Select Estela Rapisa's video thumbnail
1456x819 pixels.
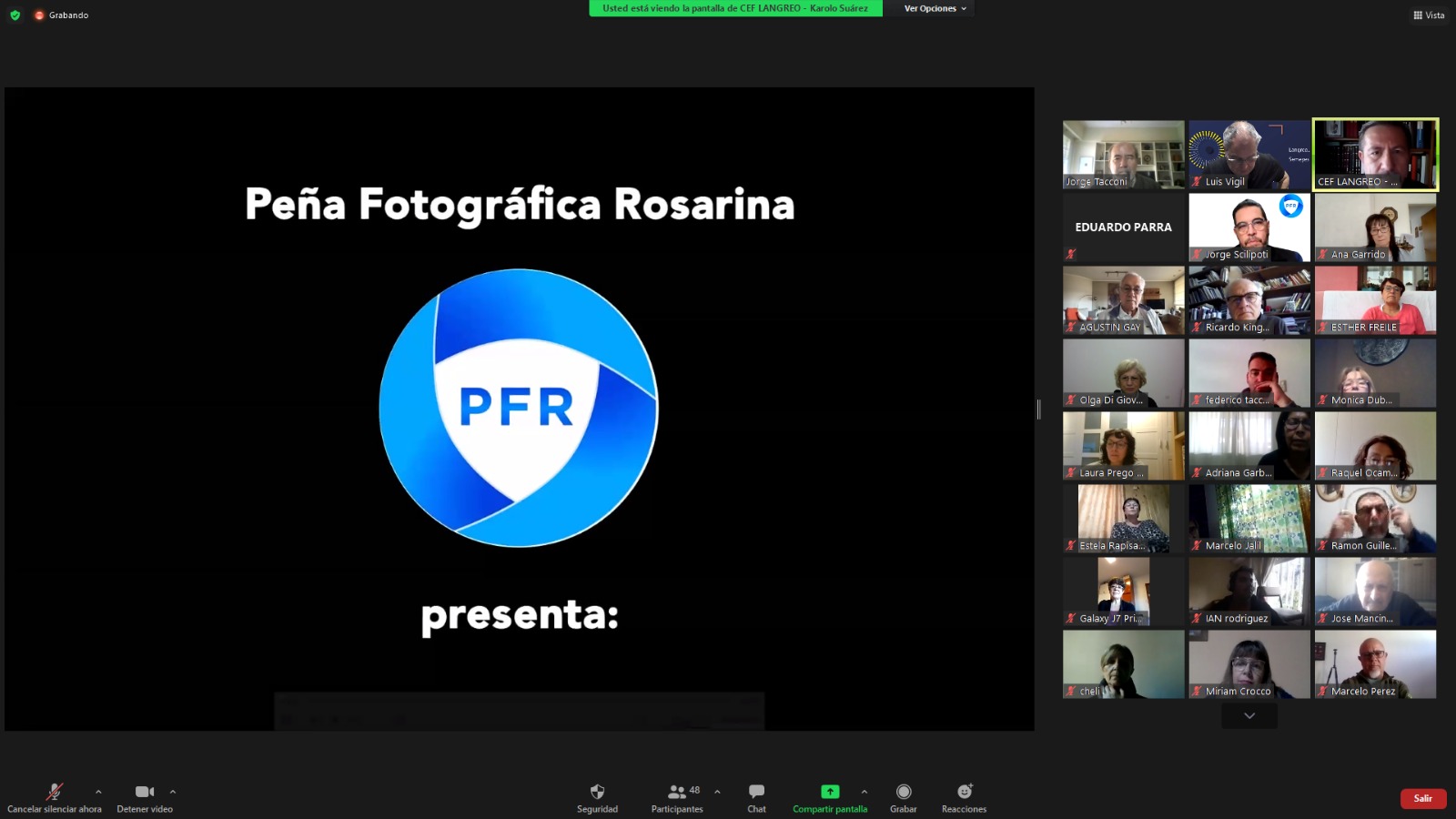coord(1124,519)
